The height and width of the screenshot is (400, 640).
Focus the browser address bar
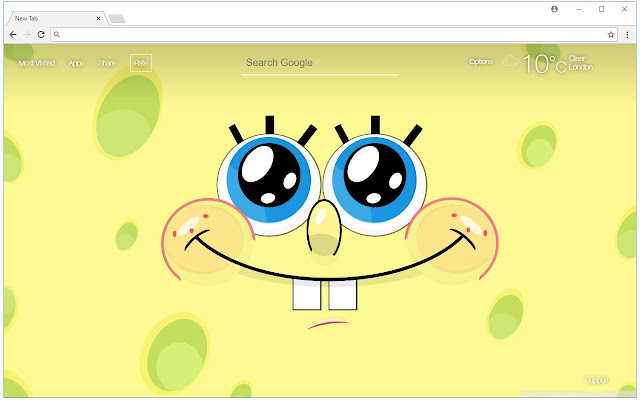[x=334, y=35]
